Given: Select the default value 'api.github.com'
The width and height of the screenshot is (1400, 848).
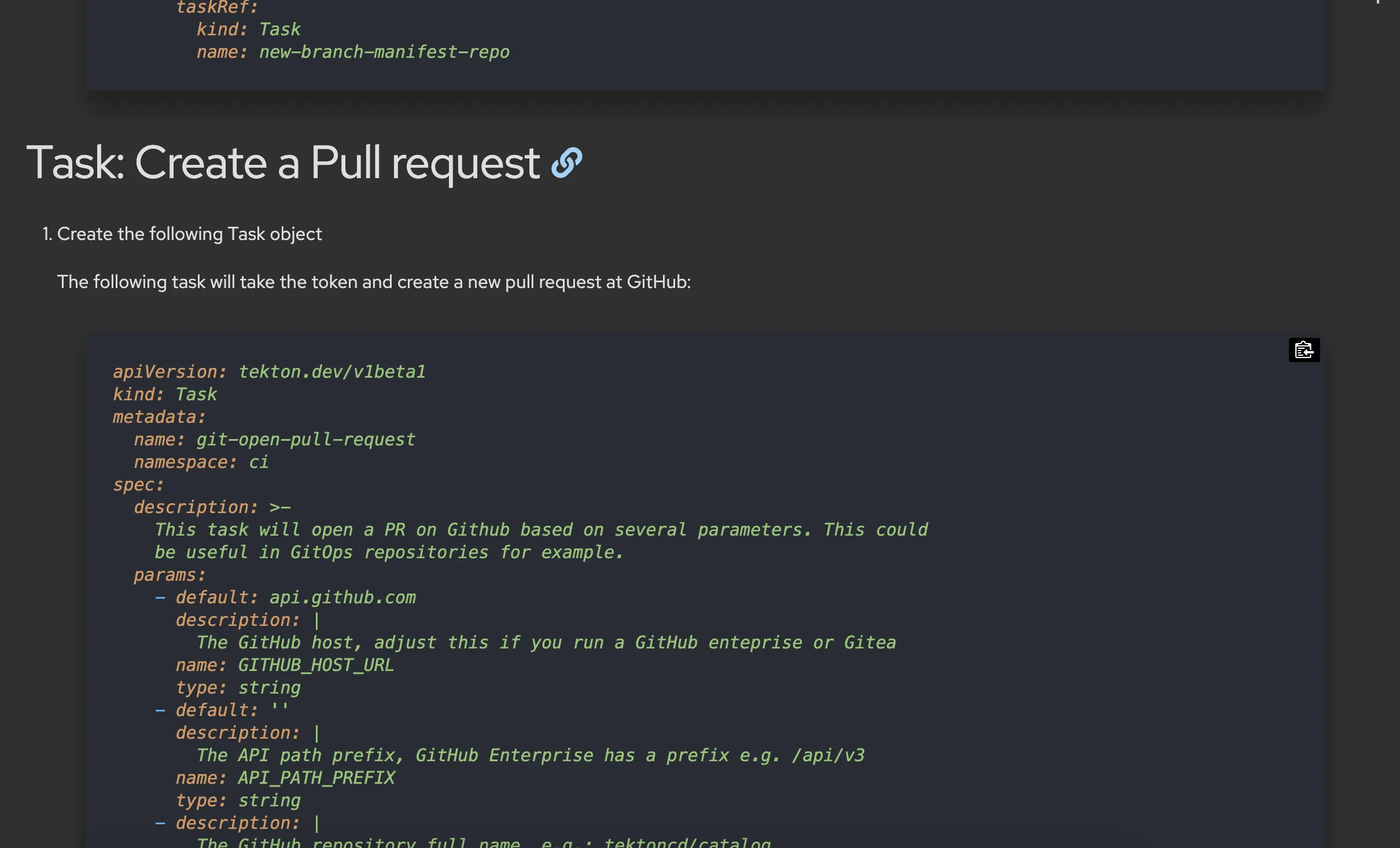Looking at the screenshot, I should [342, 597].
